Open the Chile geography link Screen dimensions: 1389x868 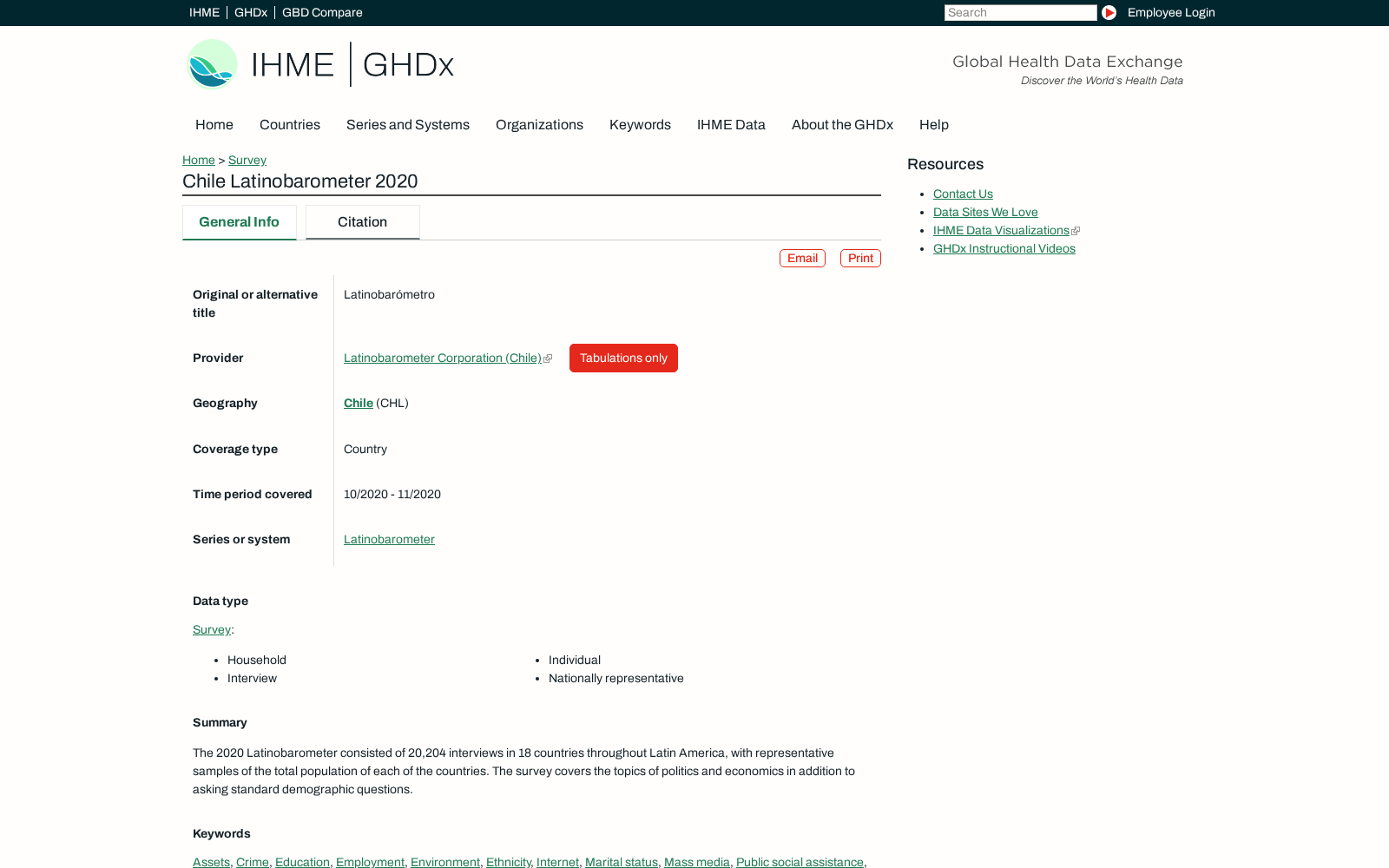(x=359, y=404)
